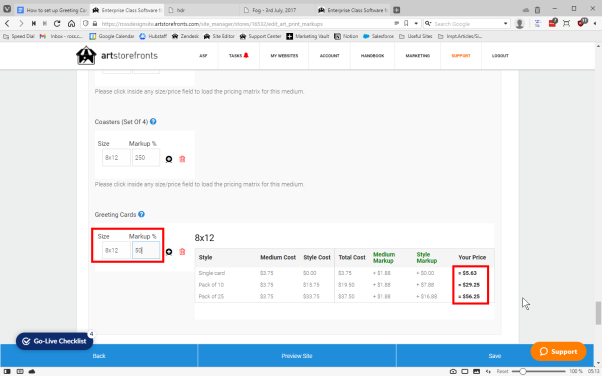Open the Go-Live Checklist
Image resolution: width=602 pixels, height=376 pixels.
[x=54, y=341]
